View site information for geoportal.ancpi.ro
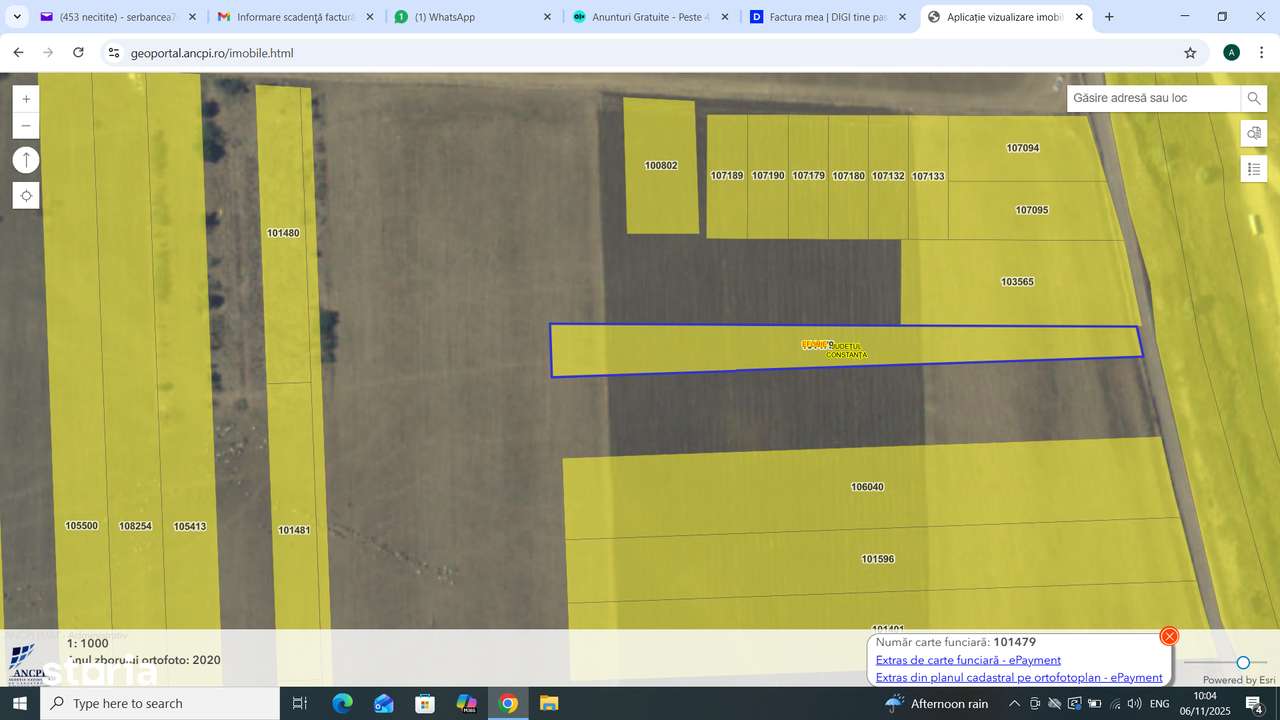Screen dimensions: 1280x720 (114, 53)
